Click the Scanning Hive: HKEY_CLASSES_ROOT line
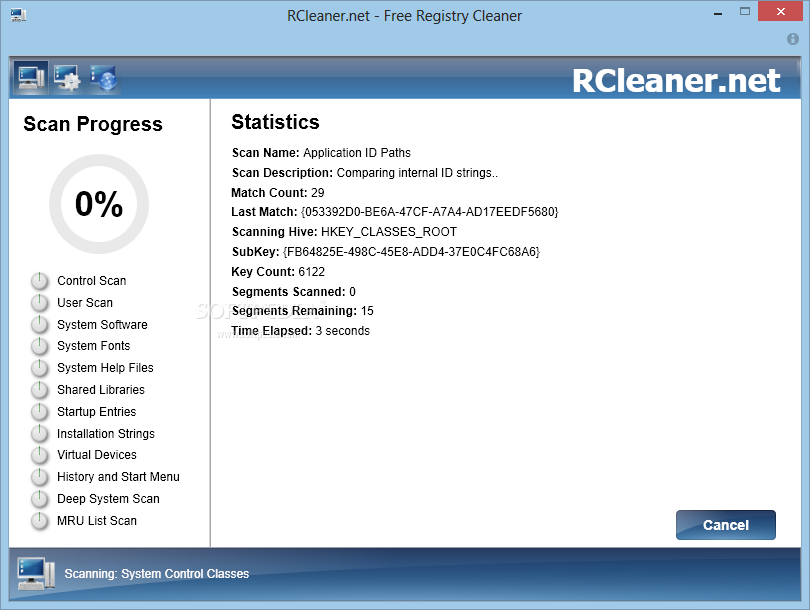The width and height of the screenshot is (810, 610). point(344,232)
